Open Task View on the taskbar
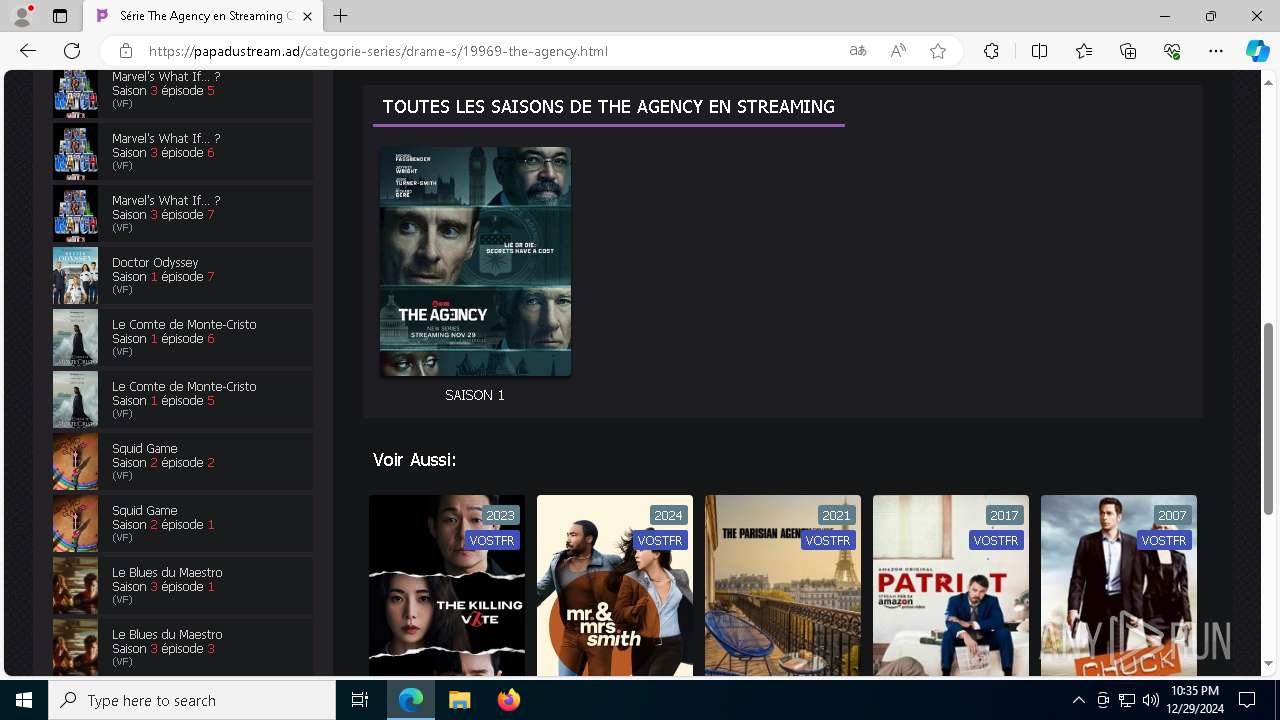The image size is (1280, 720). point(360,700)
